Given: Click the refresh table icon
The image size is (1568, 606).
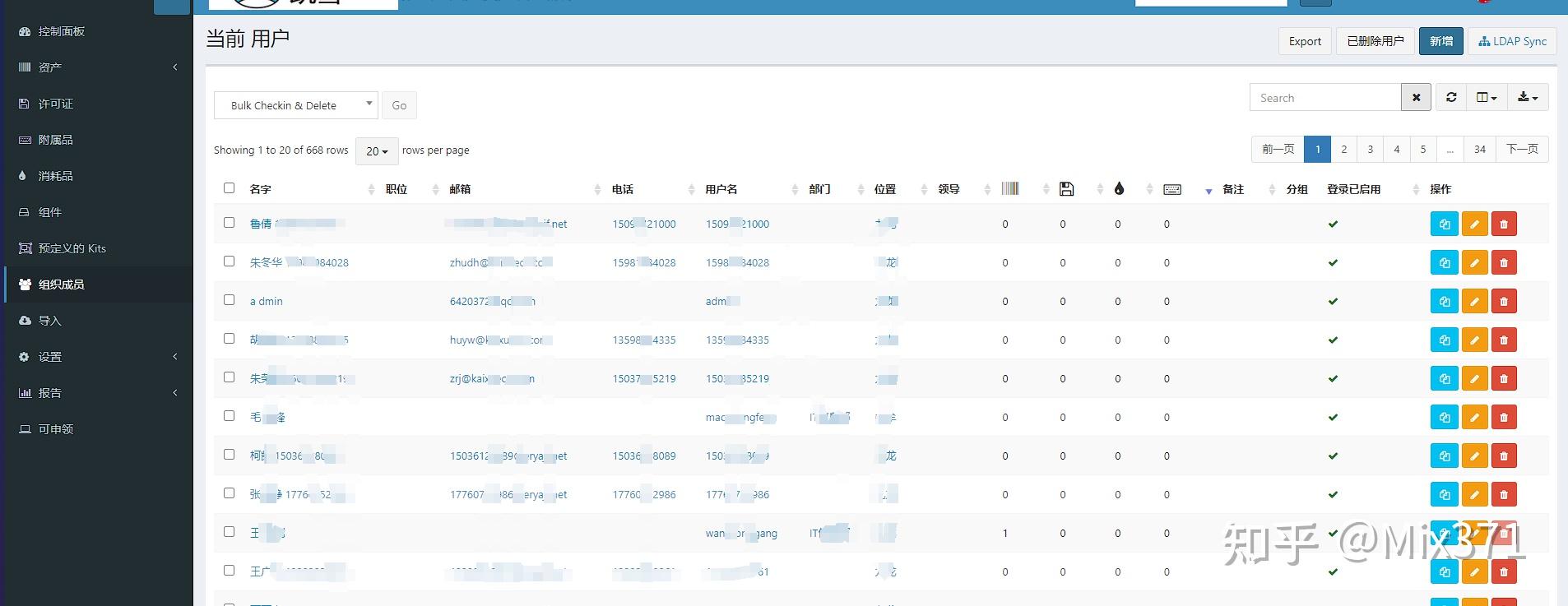Looking at the screenshot, I should [x=1451, y=97].
